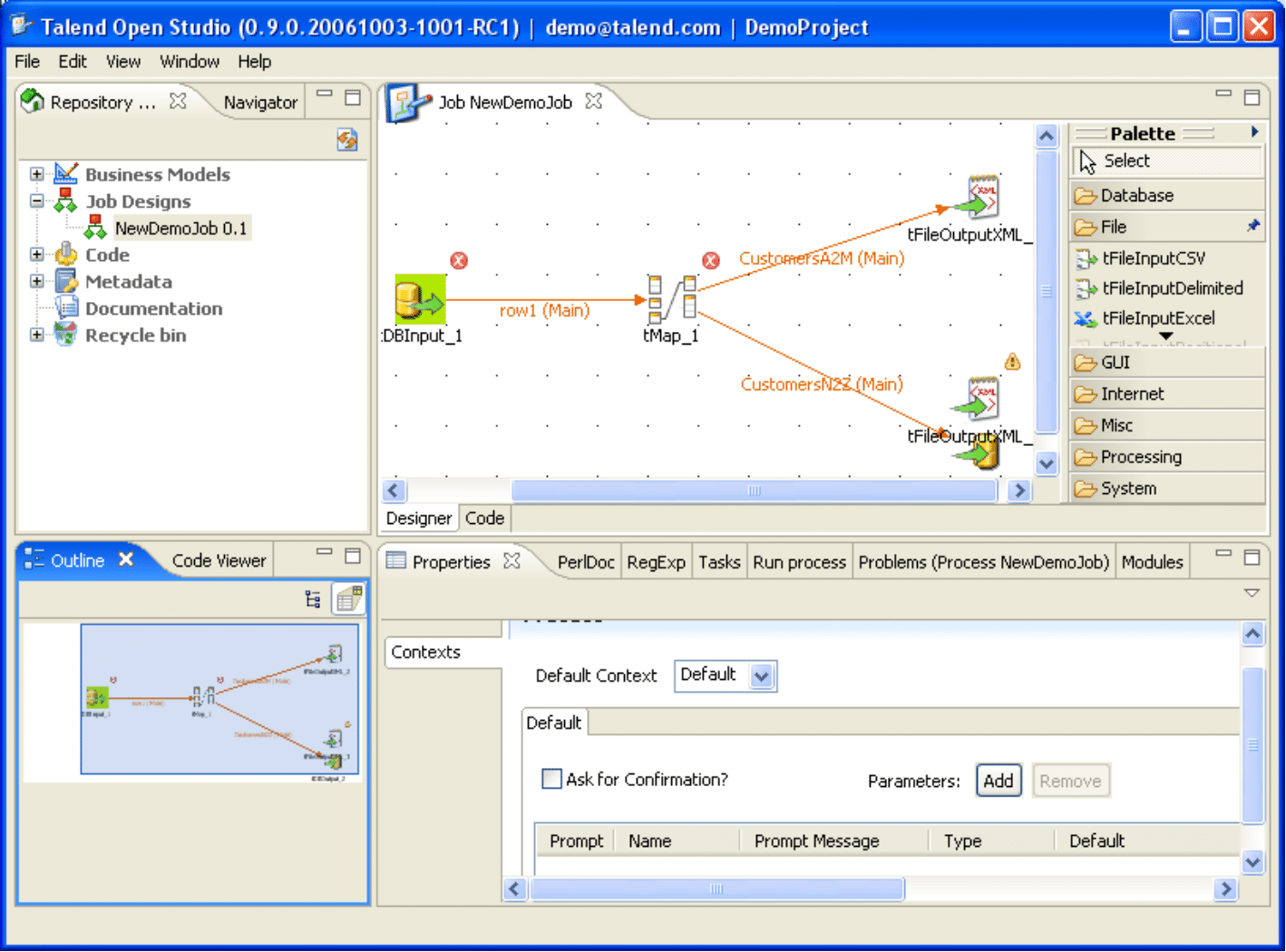Open the Default Context dropdown
This screenshot has width=1286, height=952.
point(763,675)
